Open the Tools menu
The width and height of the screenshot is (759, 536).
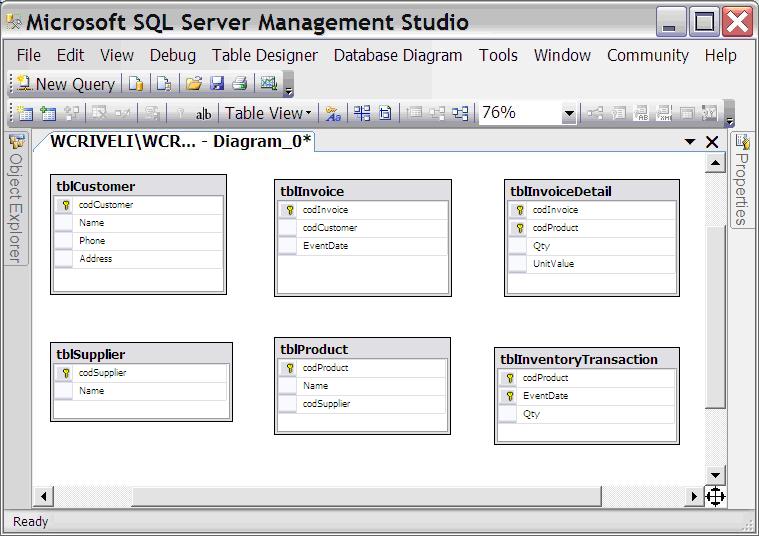pyautogui.click(x=498, y=55)
